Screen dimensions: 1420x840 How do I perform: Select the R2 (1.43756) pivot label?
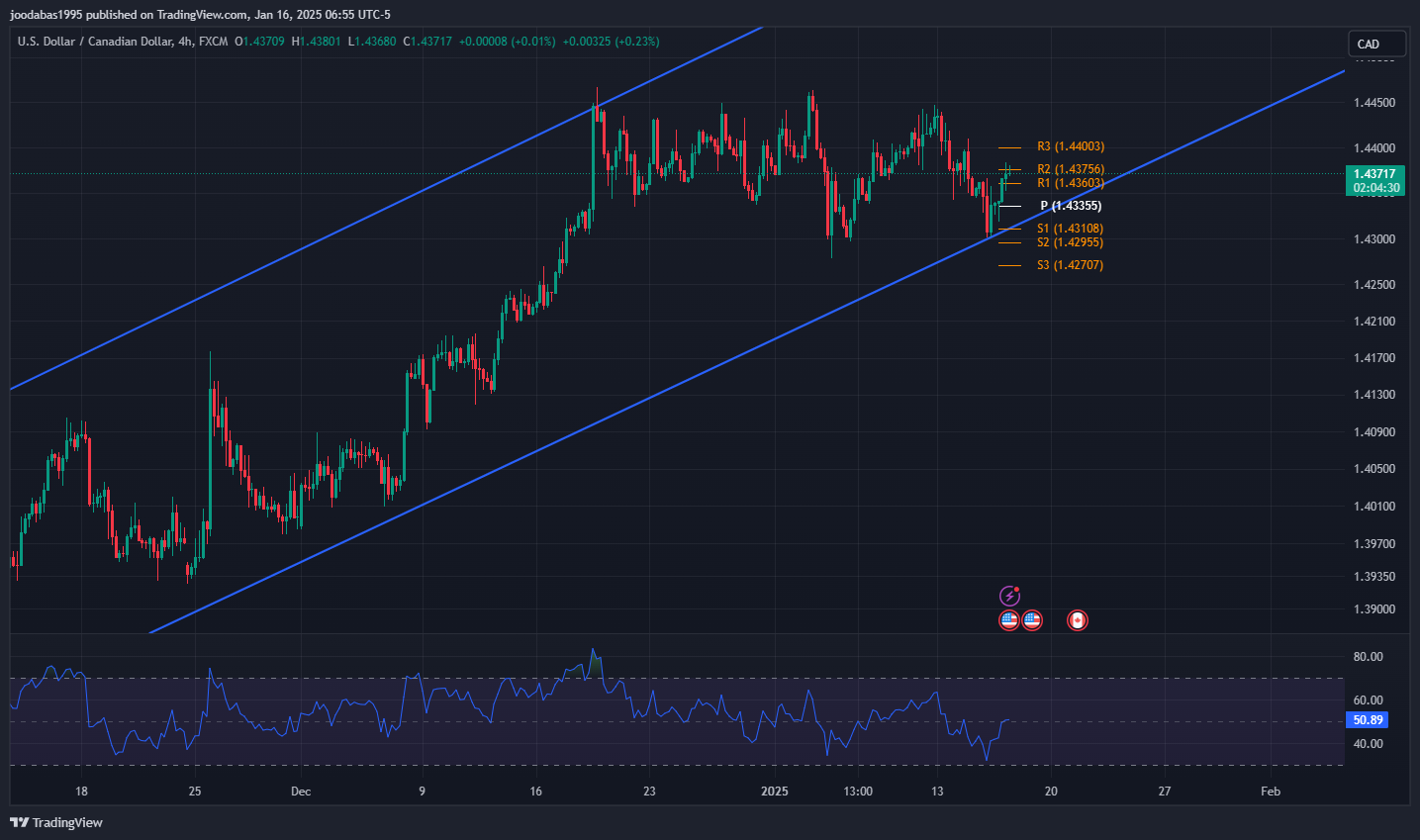click(x=1070, y=169)
